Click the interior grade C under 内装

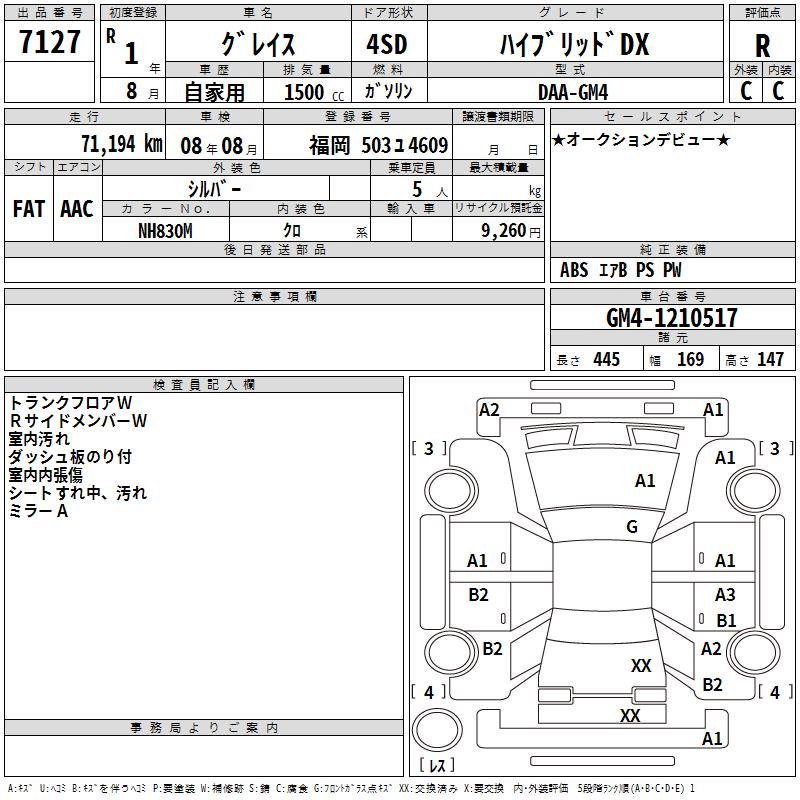779,91
